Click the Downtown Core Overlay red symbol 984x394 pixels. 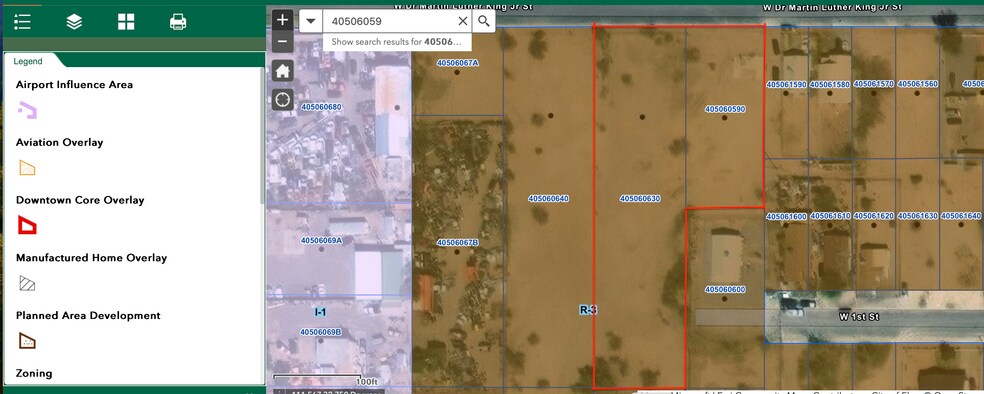pyautogui.click(x=27, y=225)
